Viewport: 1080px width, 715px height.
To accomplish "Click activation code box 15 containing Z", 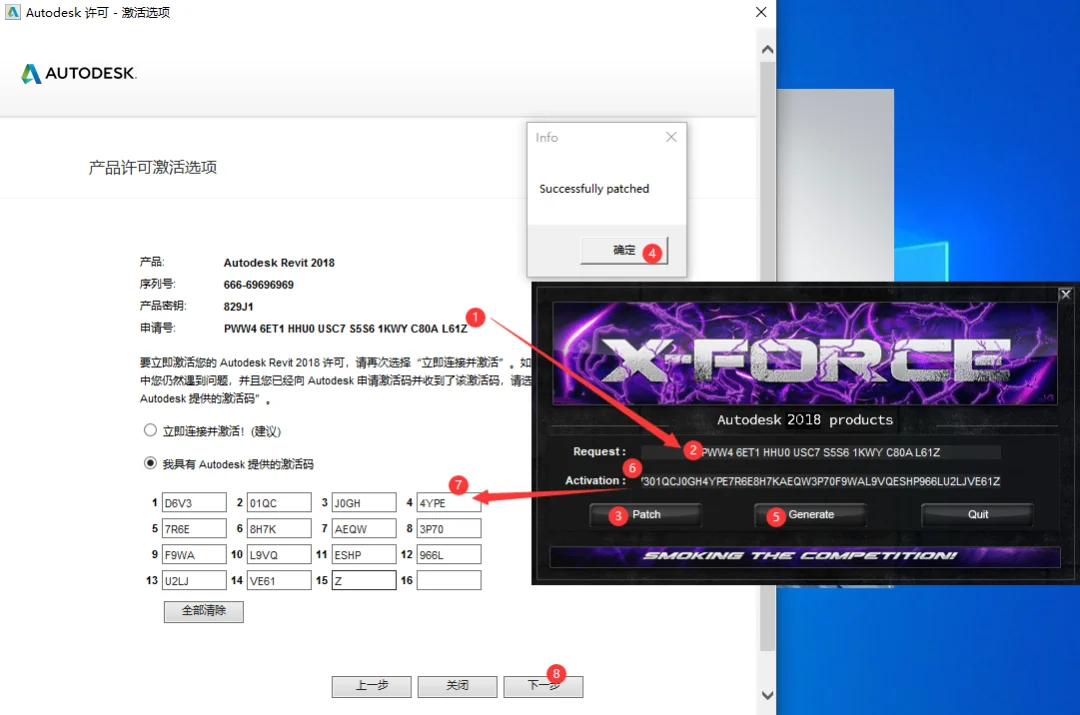I will coord(364,581).
